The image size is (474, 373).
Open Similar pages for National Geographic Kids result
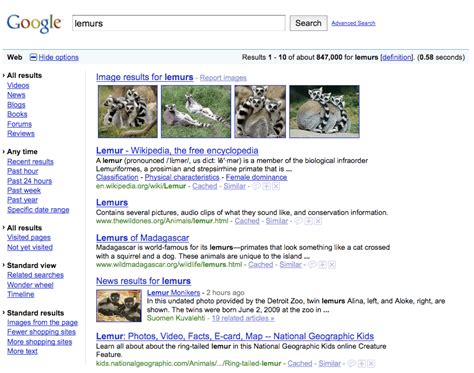[330, 364]
